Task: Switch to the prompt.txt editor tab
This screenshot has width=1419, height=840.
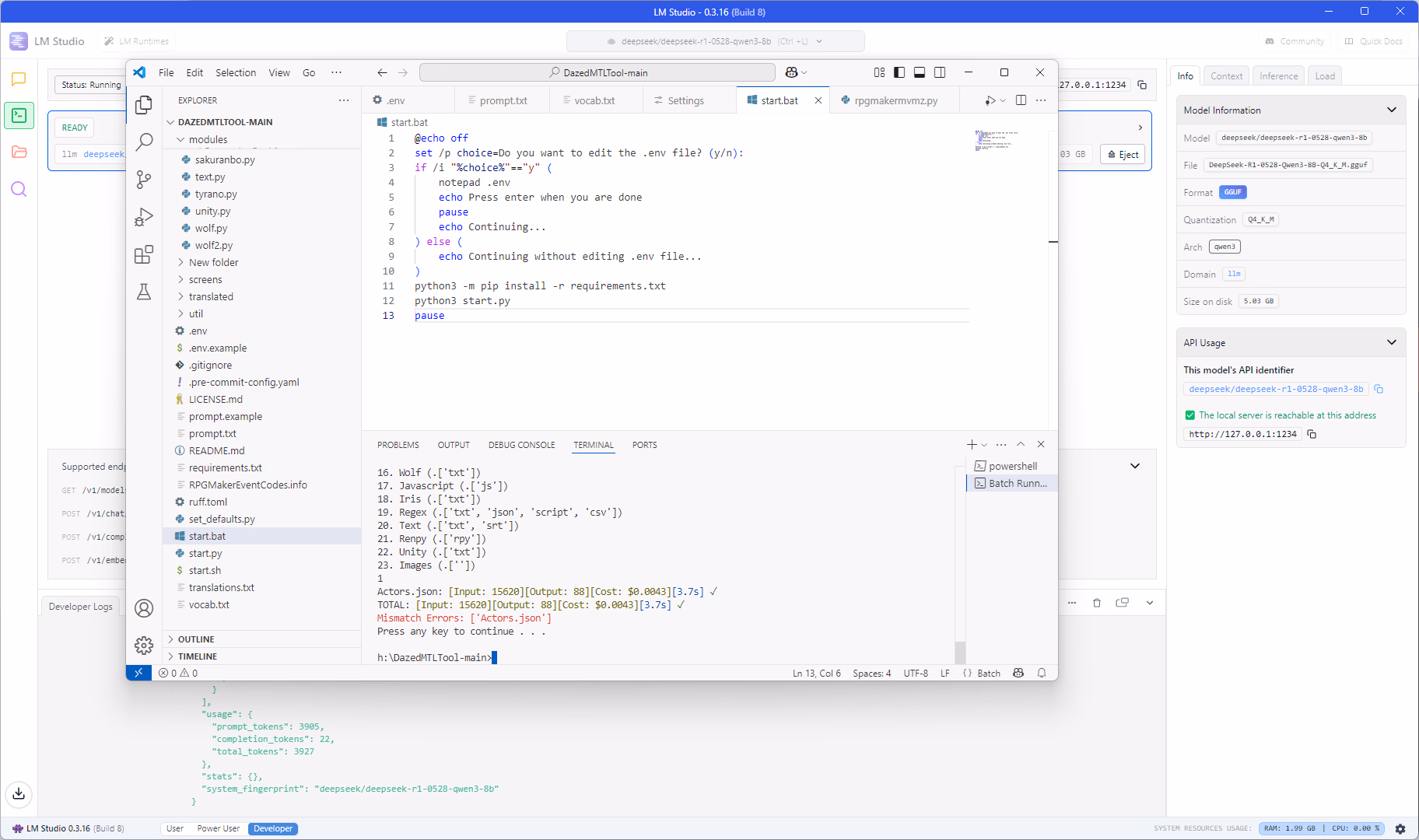Action: pos(503,100)
